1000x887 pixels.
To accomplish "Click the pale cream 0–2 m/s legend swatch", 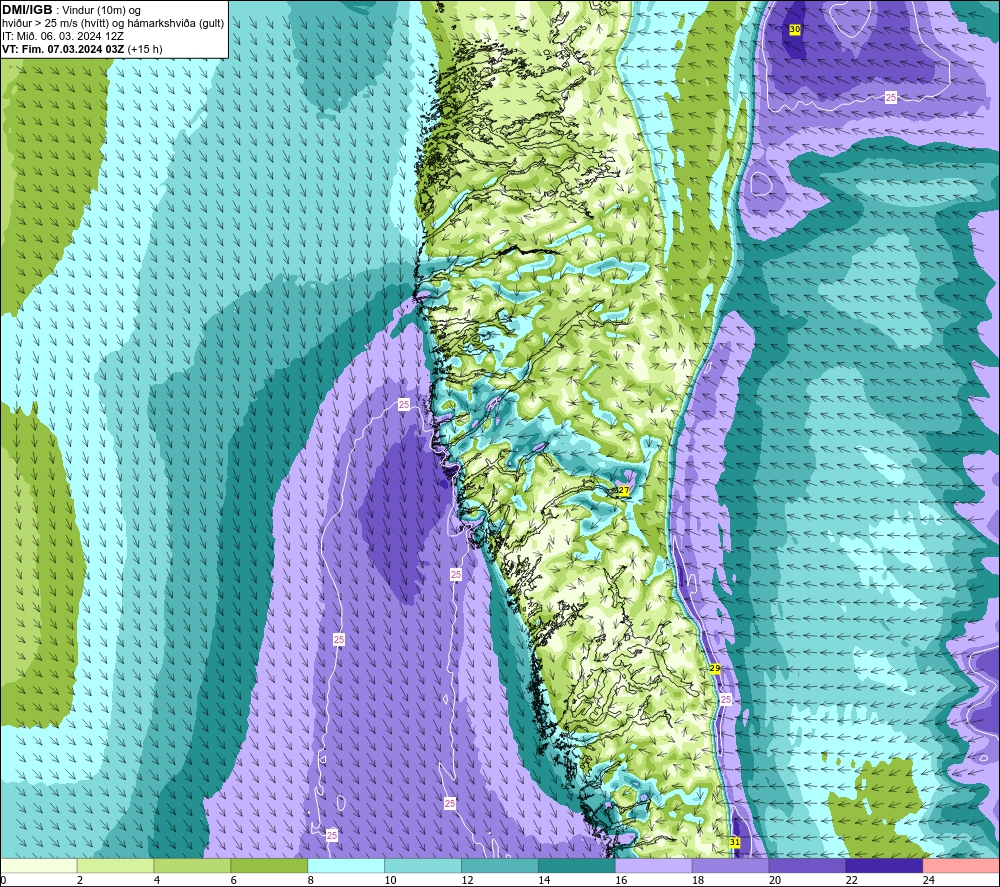I will tap(39, 865).
